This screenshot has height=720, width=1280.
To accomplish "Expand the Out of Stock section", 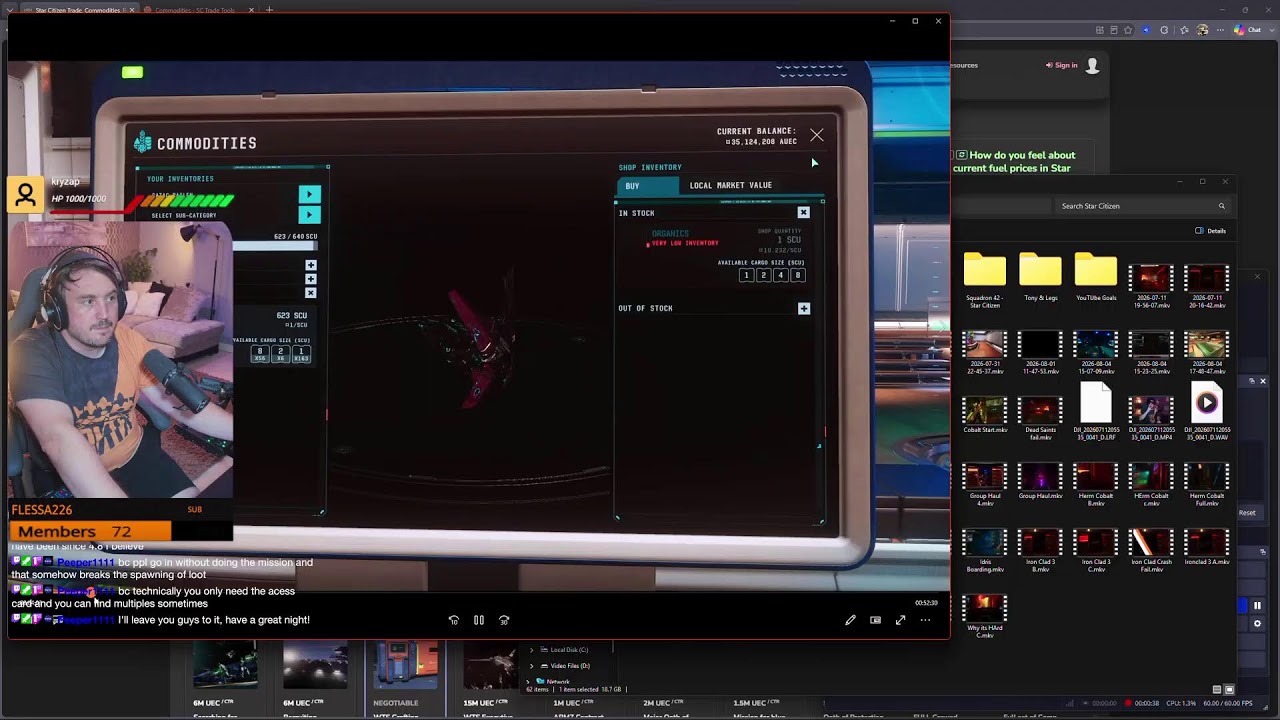I will pos(804,309).
